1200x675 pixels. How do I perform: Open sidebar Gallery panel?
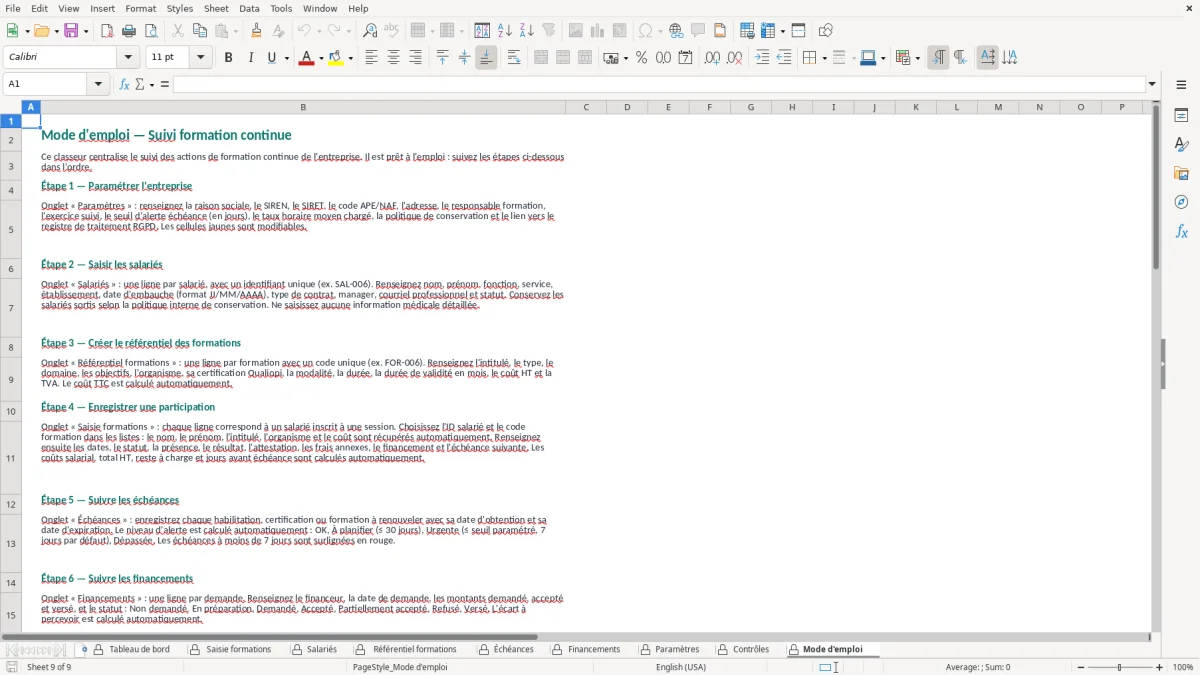click(1181, 173)
